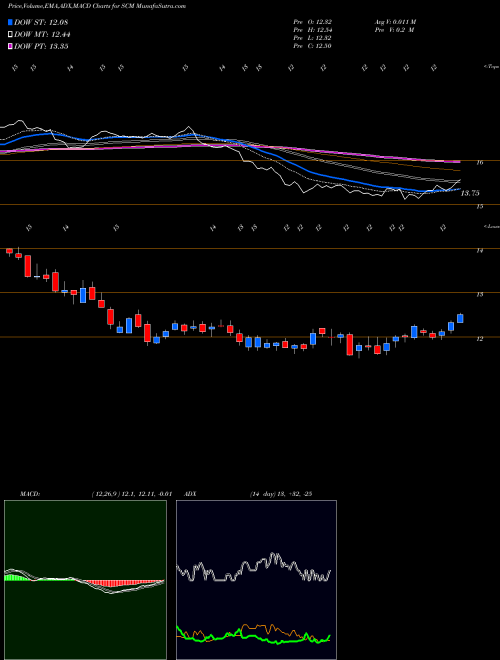
Task: Select the DOW PT: 13.35 legend text
Action: pyautogui.click(x=41, y=47)
